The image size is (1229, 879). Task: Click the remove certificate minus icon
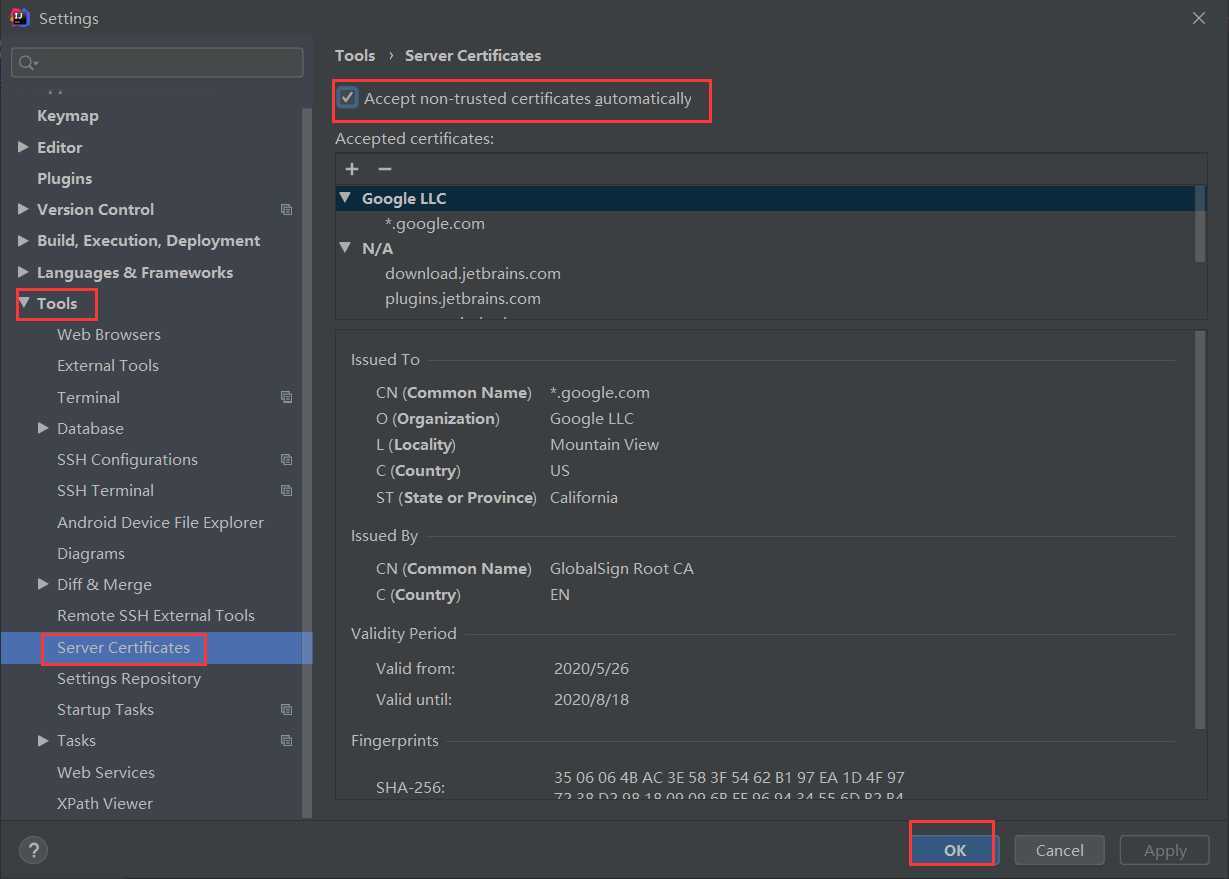pos(384,169)
